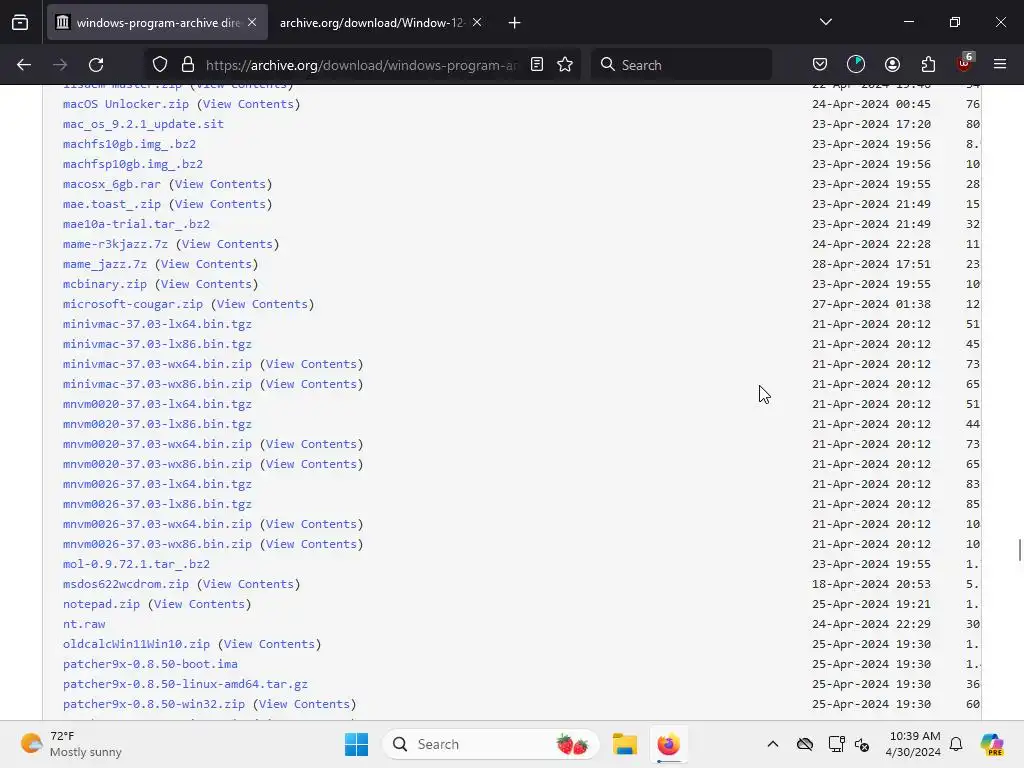1024x768 pixels.
Task: Bookmark this page with the star
Action: pos(565,65)
